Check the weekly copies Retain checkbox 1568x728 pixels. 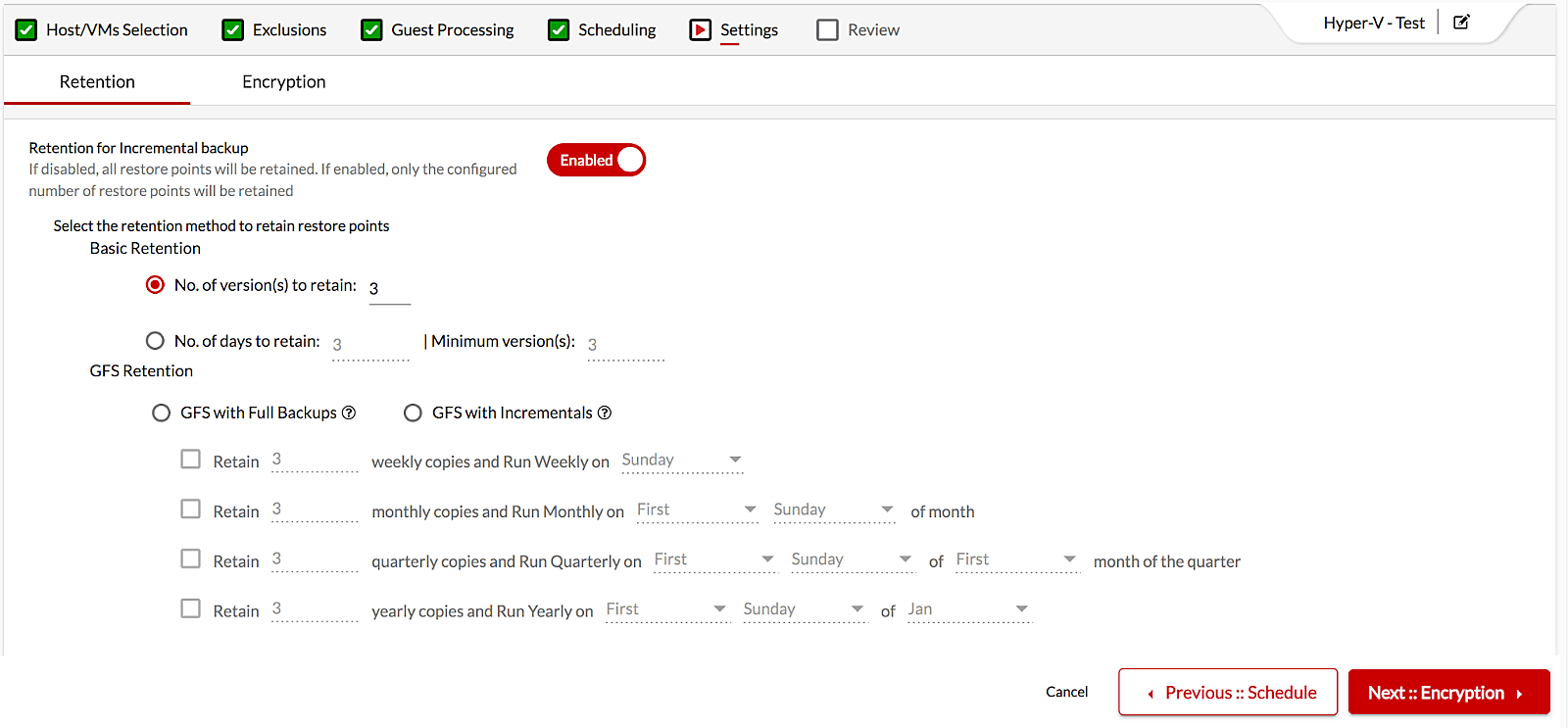coord(191,460)
